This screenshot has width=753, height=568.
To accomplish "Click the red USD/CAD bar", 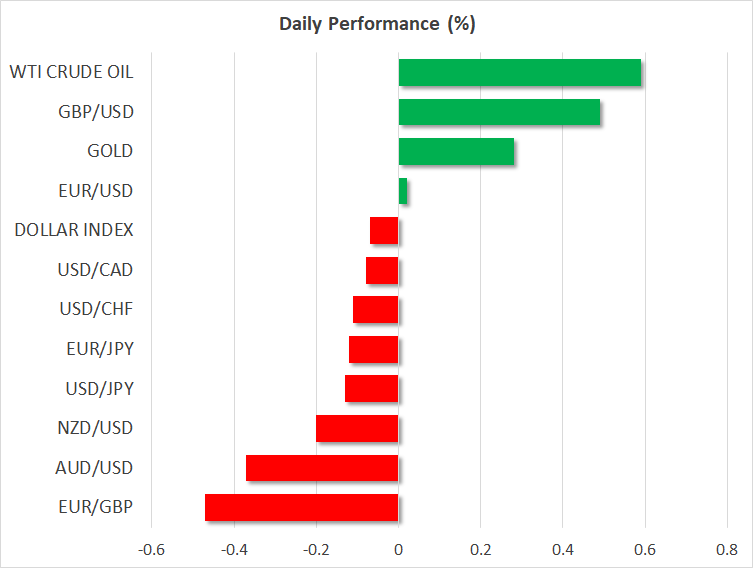I will pos(382,270).
